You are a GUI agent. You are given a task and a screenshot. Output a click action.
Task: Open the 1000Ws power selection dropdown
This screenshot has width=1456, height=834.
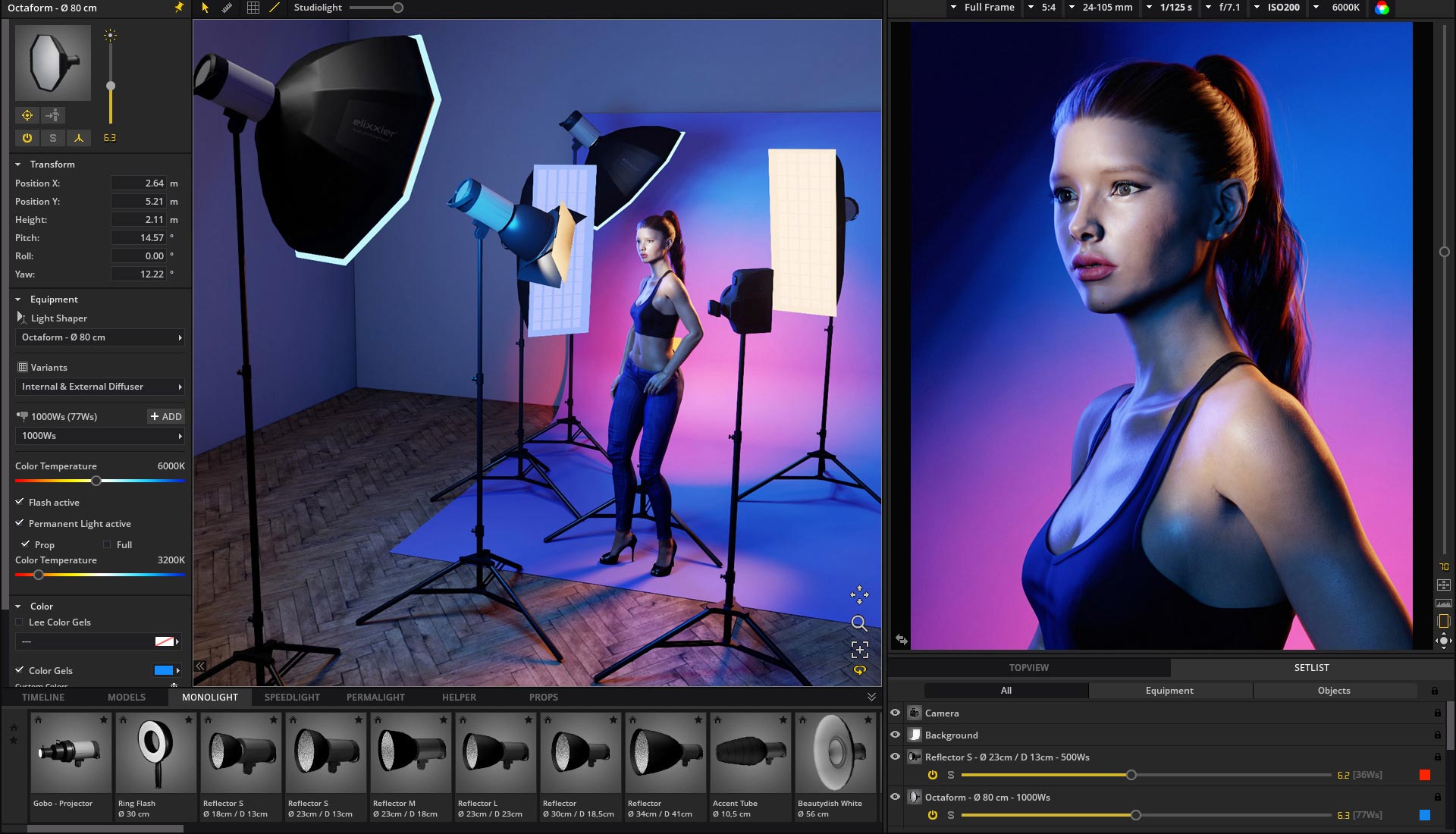point(99,436)
